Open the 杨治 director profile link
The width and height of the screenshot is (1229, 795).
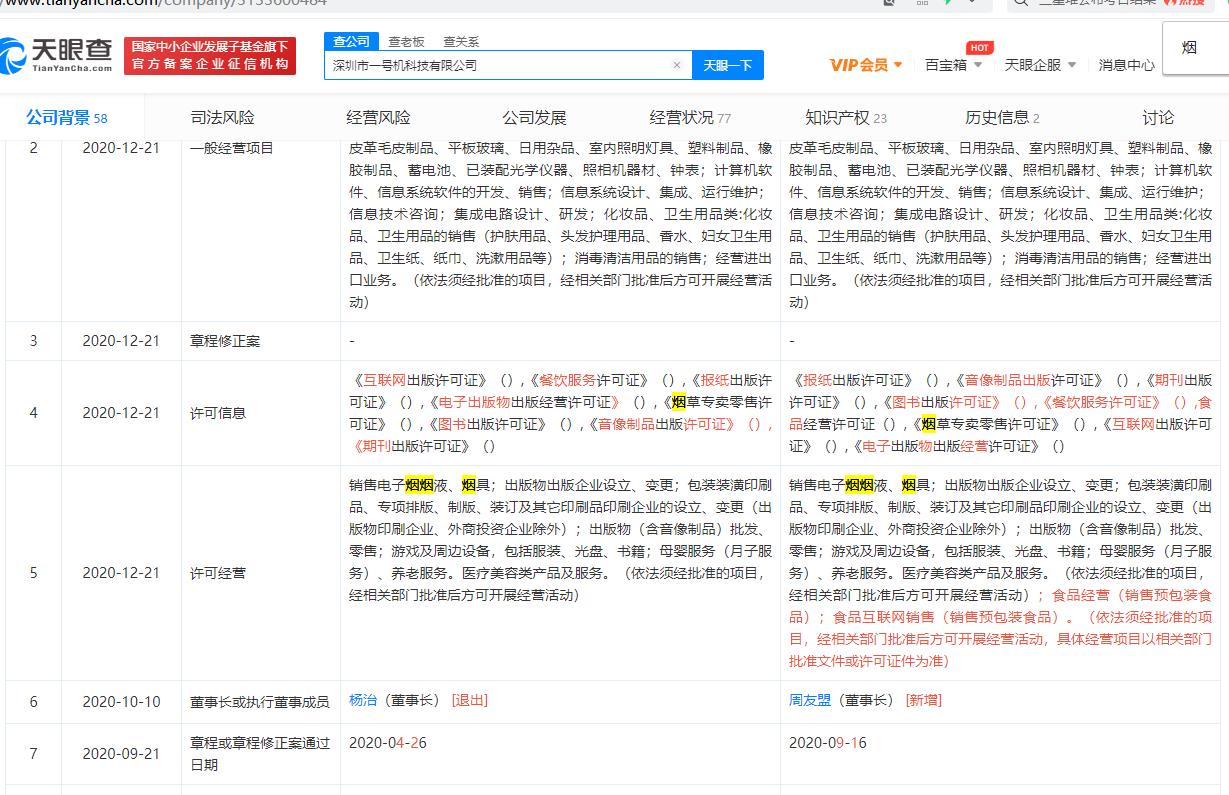363,701
